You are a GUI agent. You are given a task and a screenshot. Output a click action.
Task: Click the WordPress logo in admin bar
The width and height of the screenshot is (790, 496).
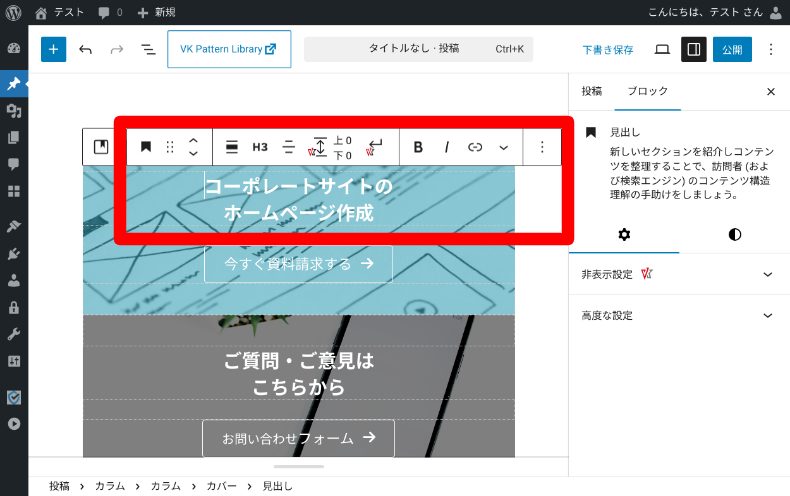(14, 12)
